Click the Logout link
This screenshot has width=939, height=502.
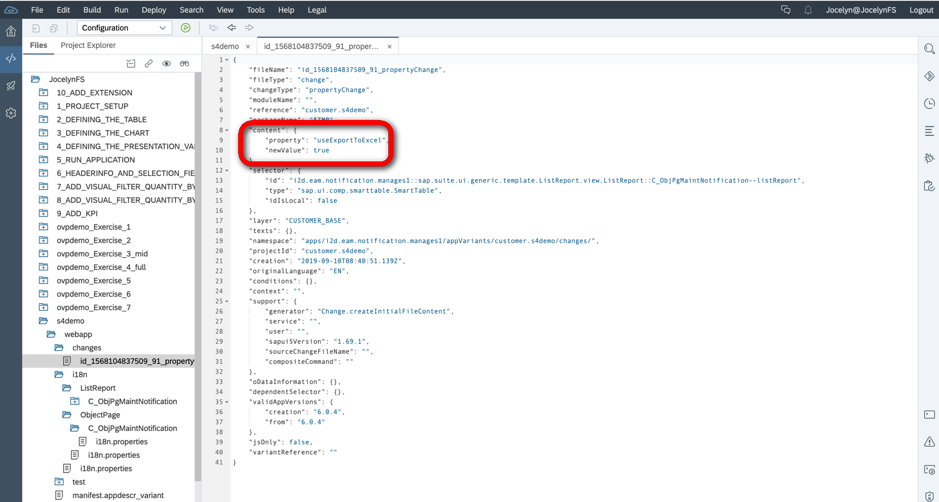(x=921, y=10)
